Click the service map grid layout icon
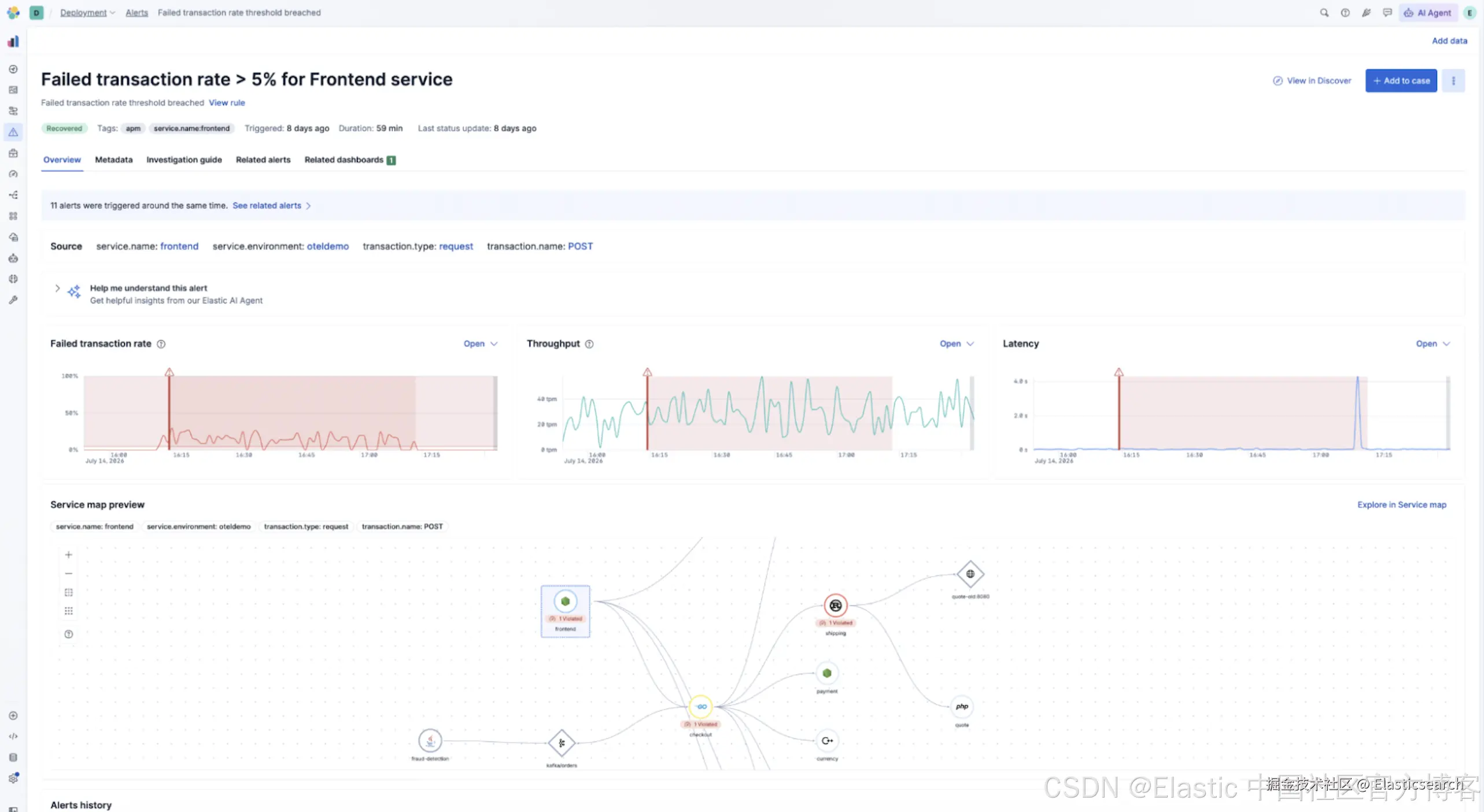Screen dimensions: 1484x812 click(68, 611)
